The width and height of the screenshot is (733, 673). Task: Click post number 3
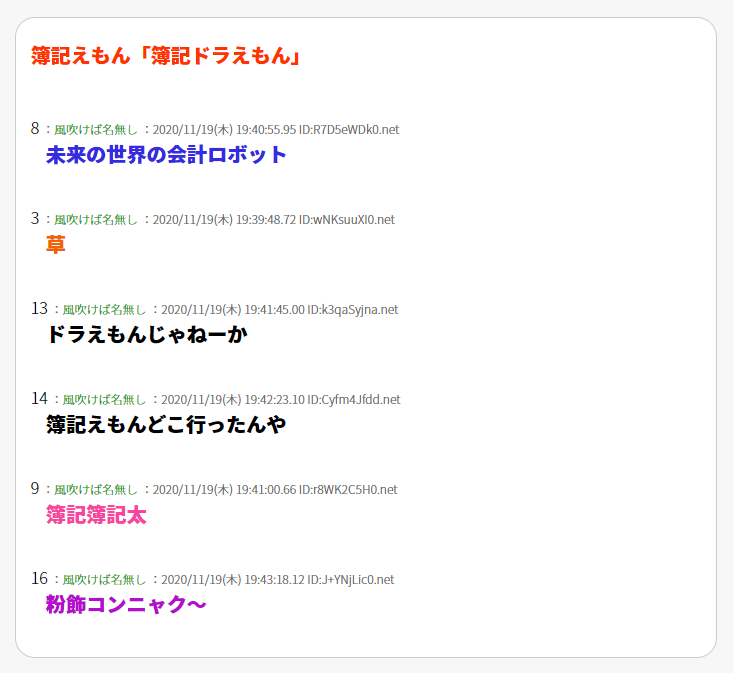click(x=35, y=218)
